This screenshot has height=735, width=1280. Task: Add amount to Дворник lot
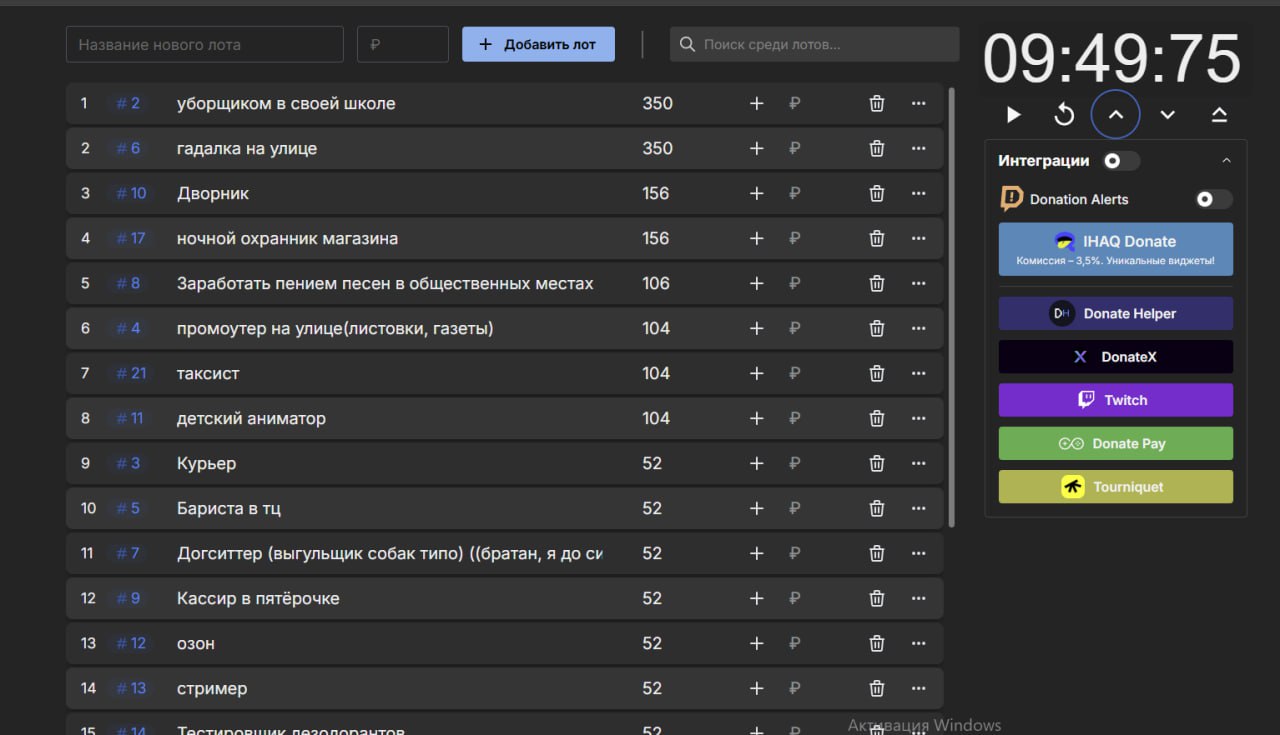[x=756, y=193]
